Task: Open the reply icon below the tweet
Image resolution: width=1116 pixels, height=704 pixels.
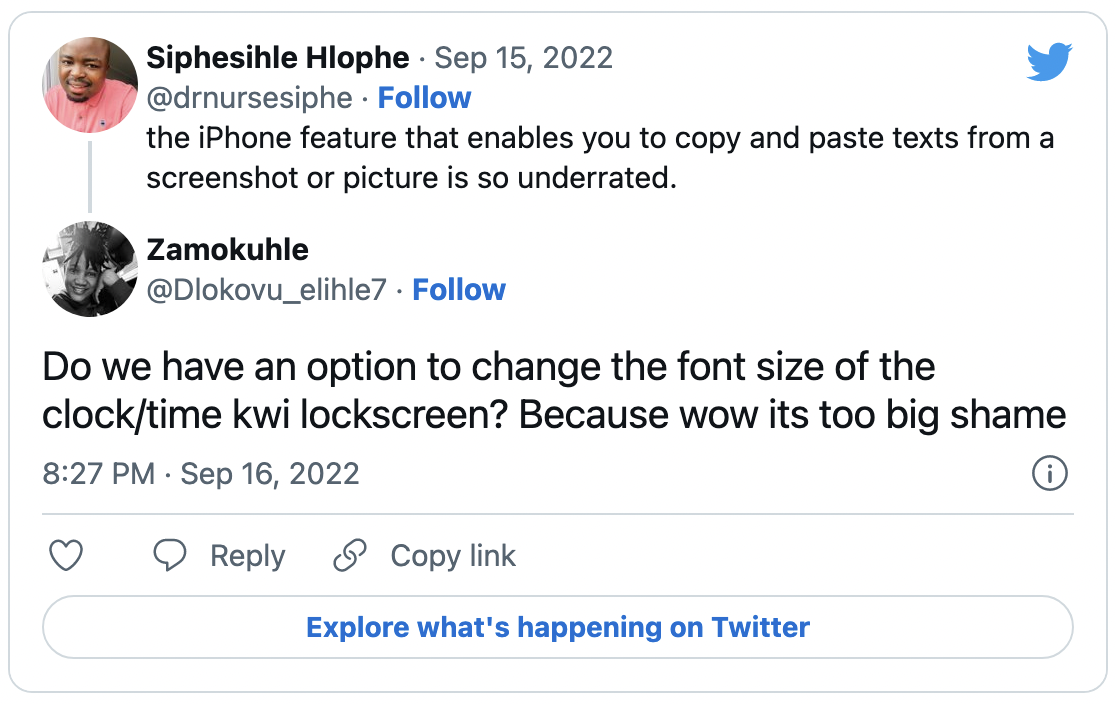Action: pos(170,556)
